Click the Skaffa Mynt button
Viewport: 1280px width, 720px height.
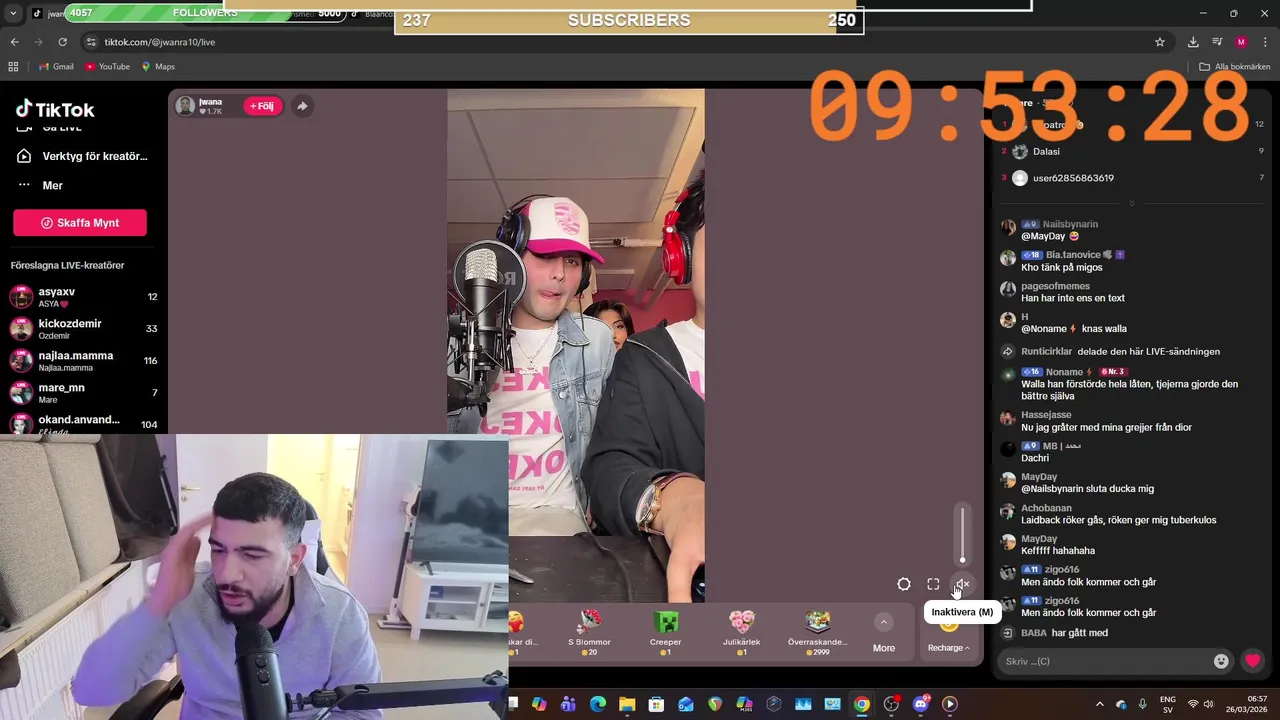click(x=80, y=223)
